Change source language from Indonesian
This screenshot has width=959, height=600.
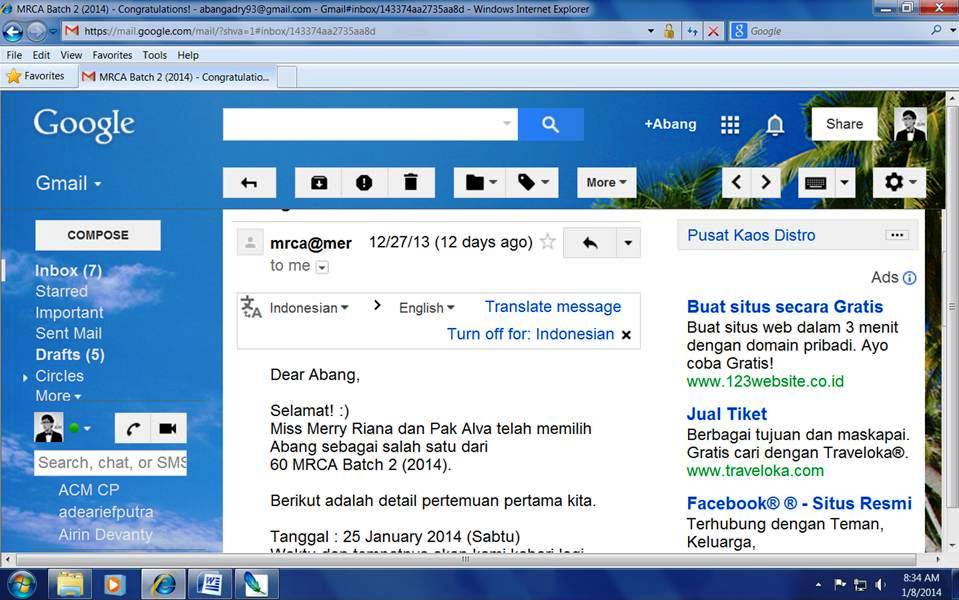[x=309, y=308]
